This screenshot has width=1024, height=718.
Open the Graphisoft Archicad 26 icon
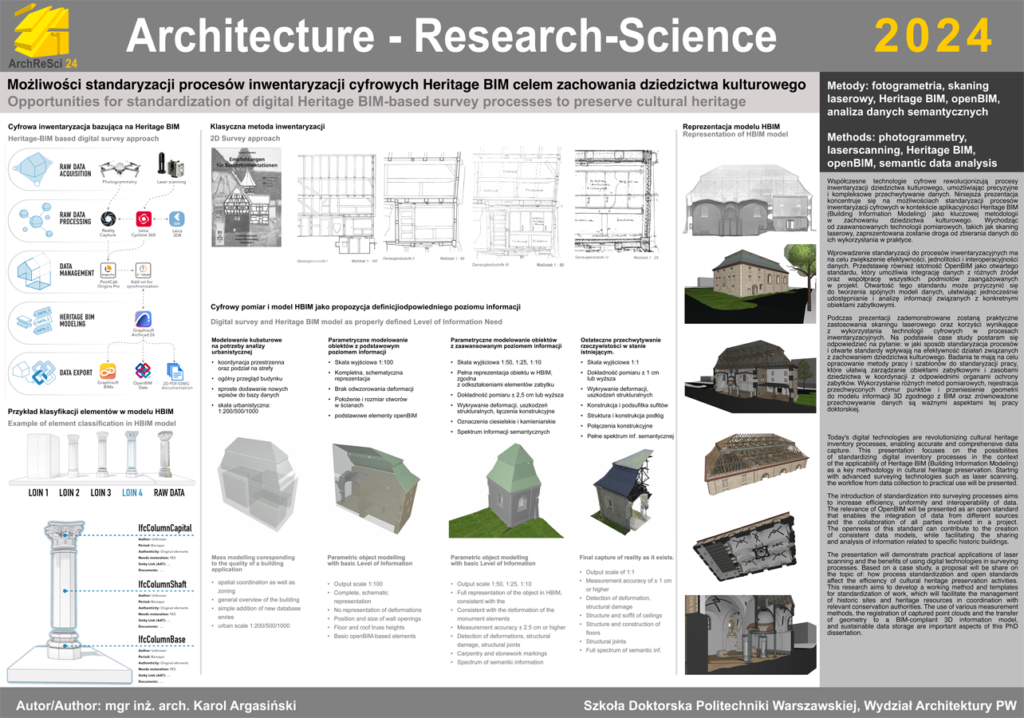[x=142, y=320]
